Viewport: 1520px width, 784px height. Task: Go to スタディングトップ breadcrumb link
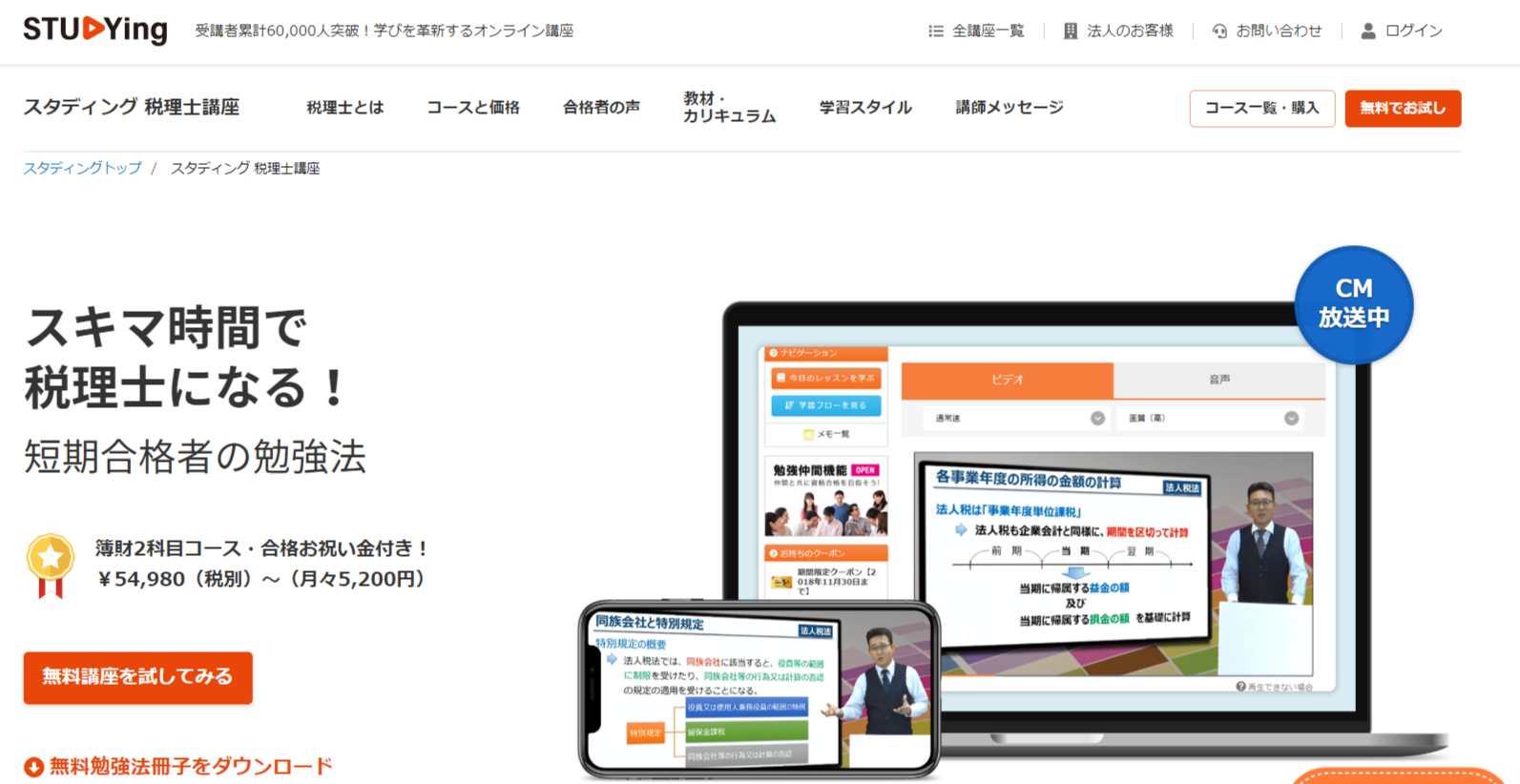click(x=82, y=168)
